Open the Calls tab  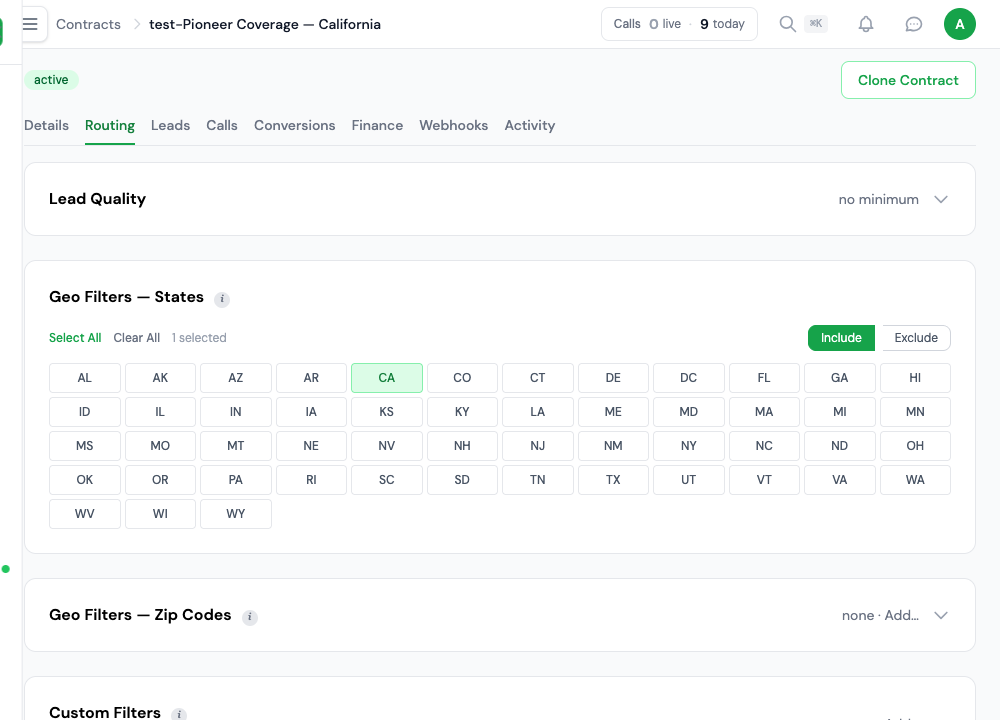click(222, 126)
